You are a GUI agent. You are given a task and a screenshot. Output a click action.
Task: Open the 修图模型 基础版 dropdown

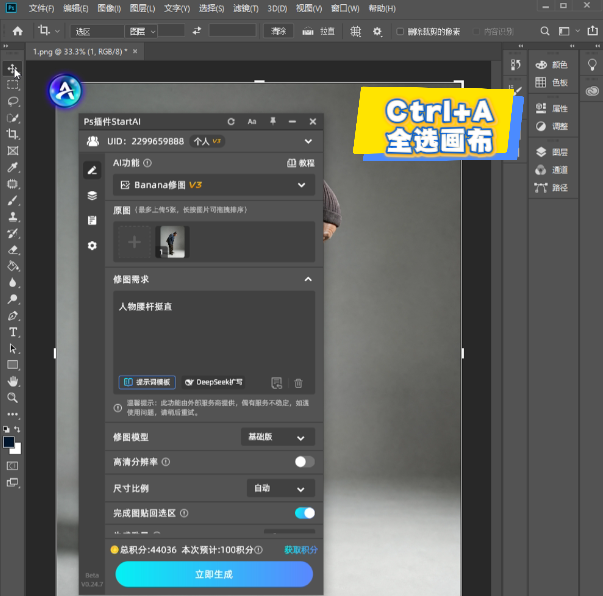(278, 437)
